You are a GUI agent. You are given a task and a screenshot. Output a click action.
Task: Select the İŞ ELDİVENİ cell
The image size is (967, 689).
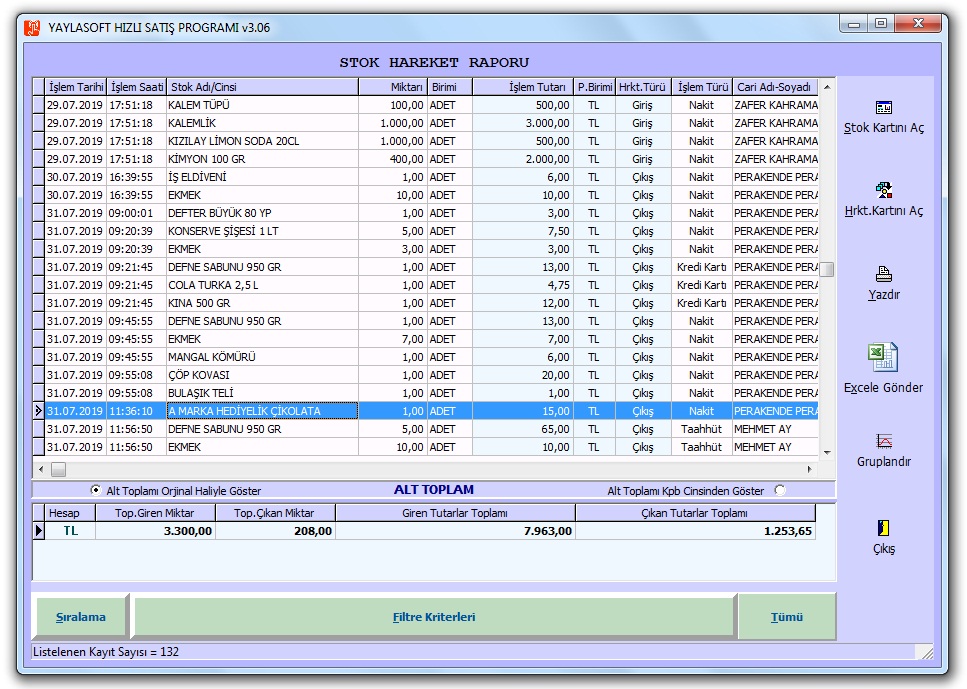262,177
